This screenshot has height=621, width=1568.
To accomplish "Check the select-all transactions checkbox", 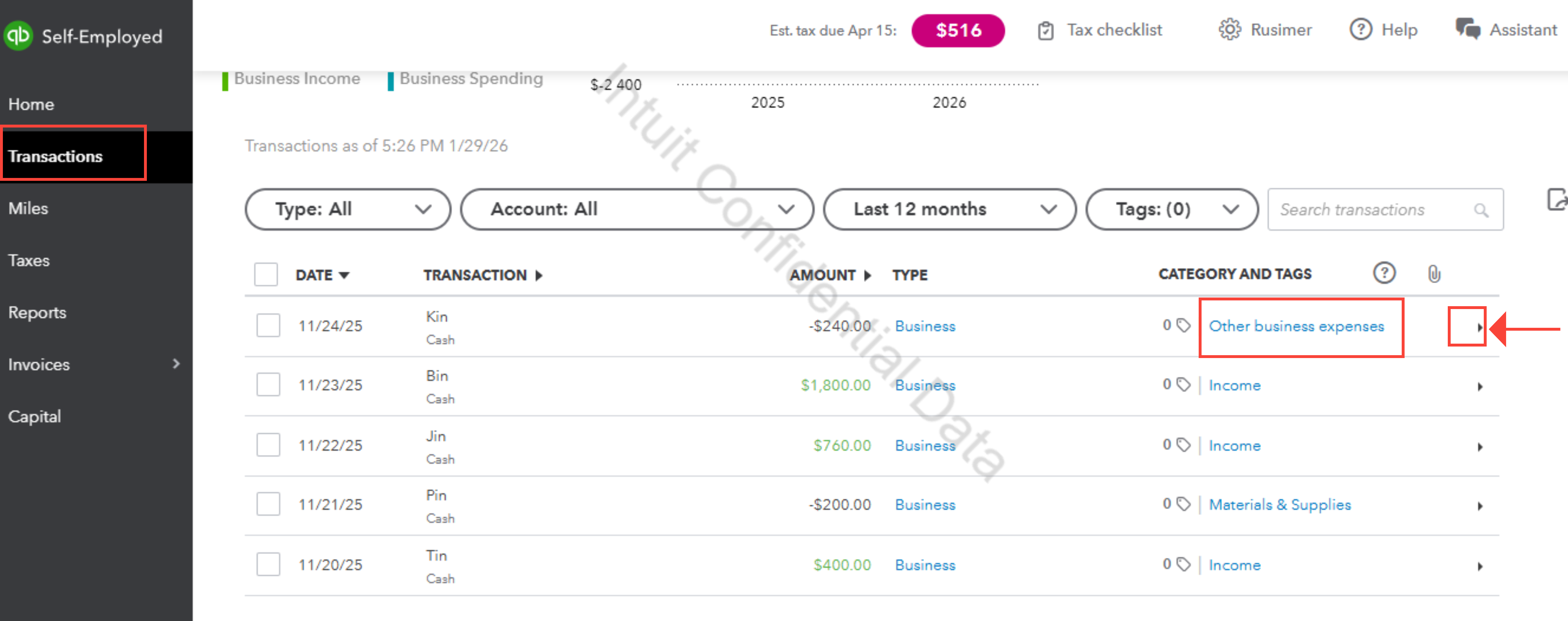I will (266, 274).
